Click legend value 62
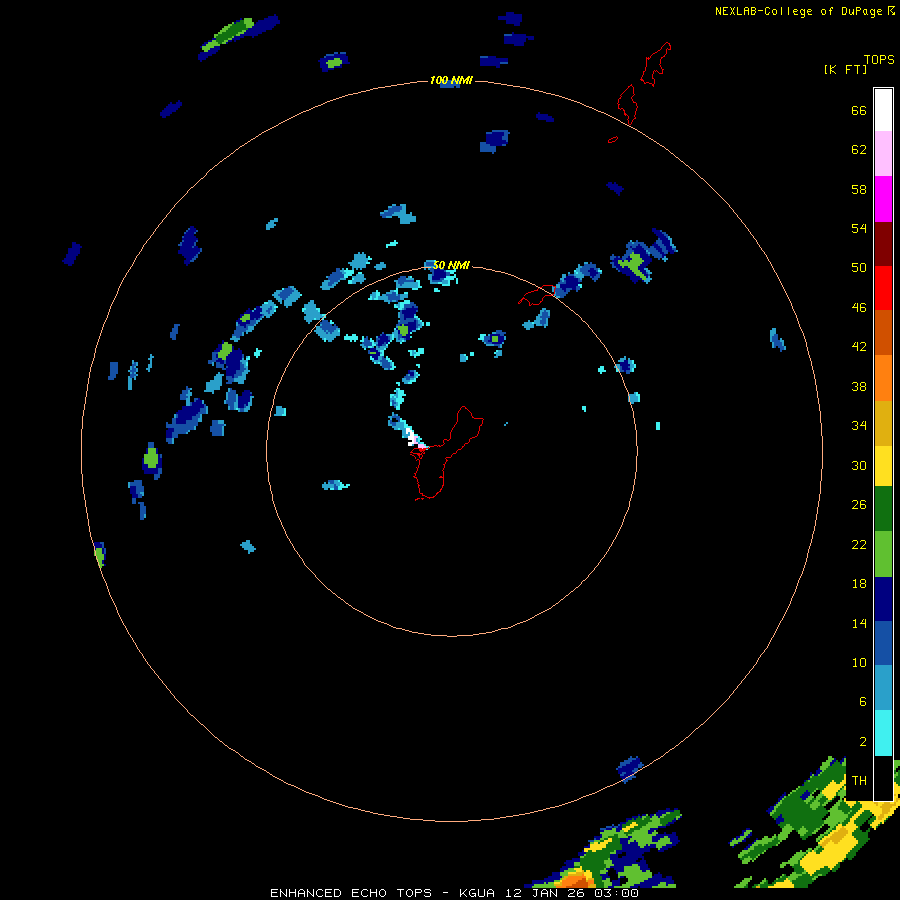 pos(859,149)
